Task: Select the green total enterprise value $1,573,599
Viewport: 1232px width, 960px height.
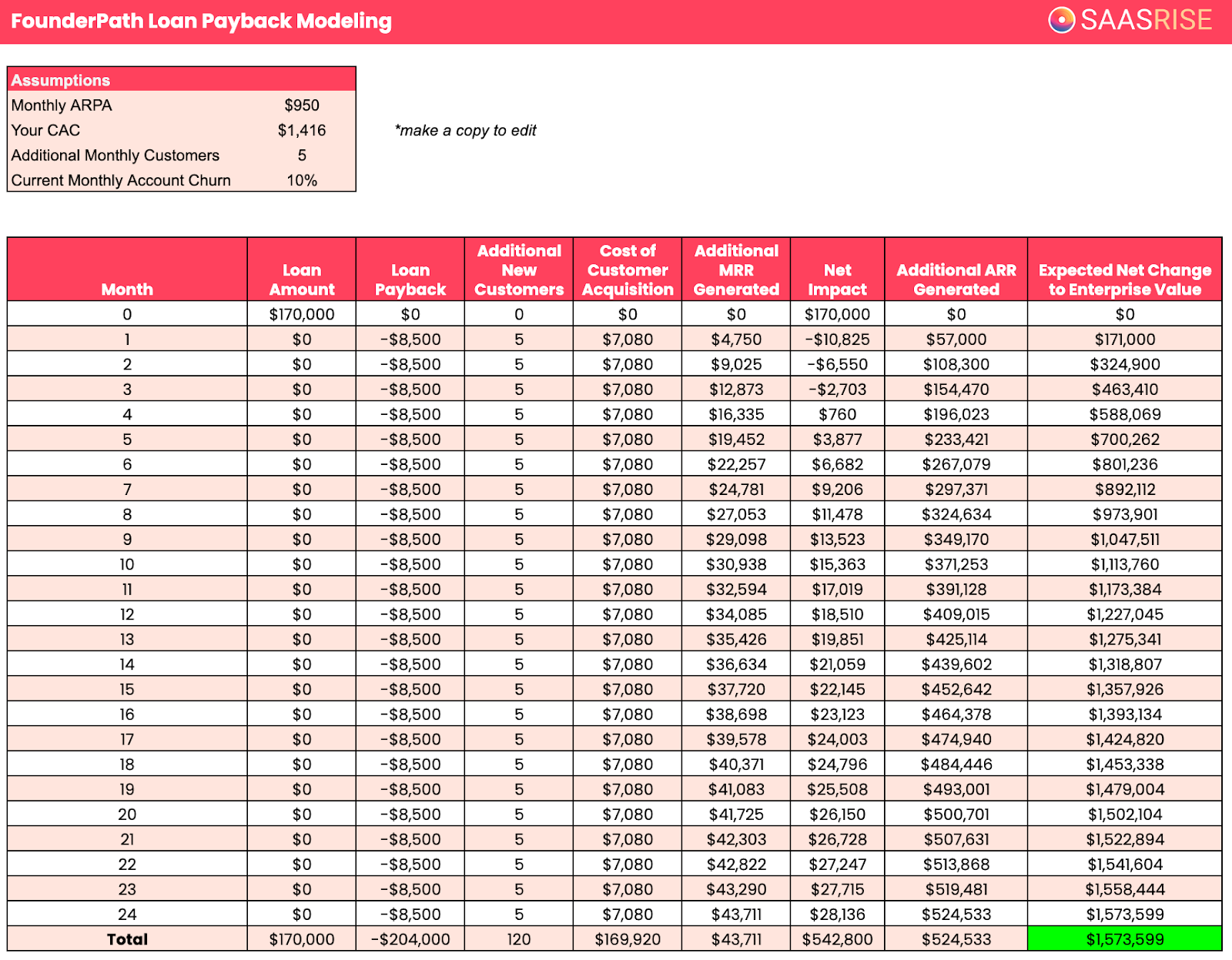Action: pyautogui.click(x=1125, y=939)
